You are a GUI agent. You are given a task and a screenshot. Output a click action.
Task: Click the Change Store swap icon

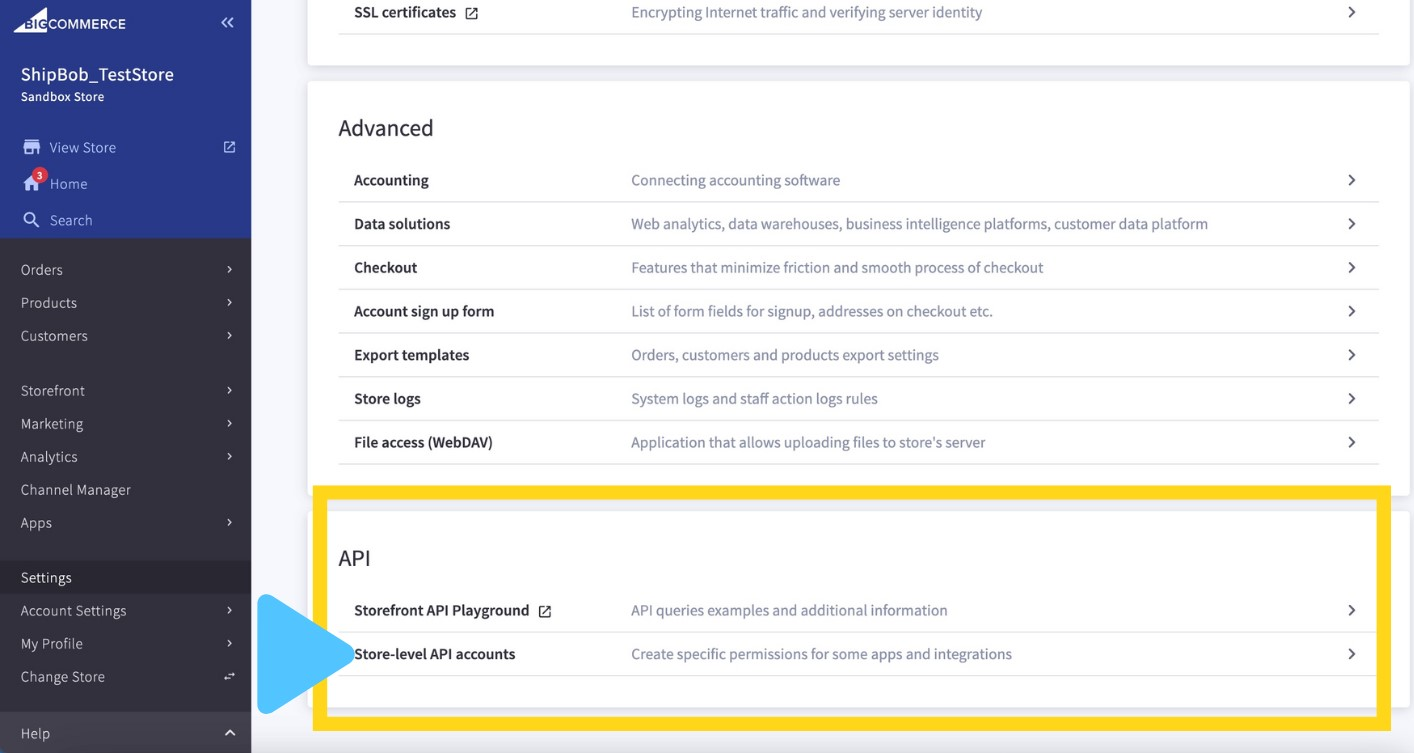228,676
